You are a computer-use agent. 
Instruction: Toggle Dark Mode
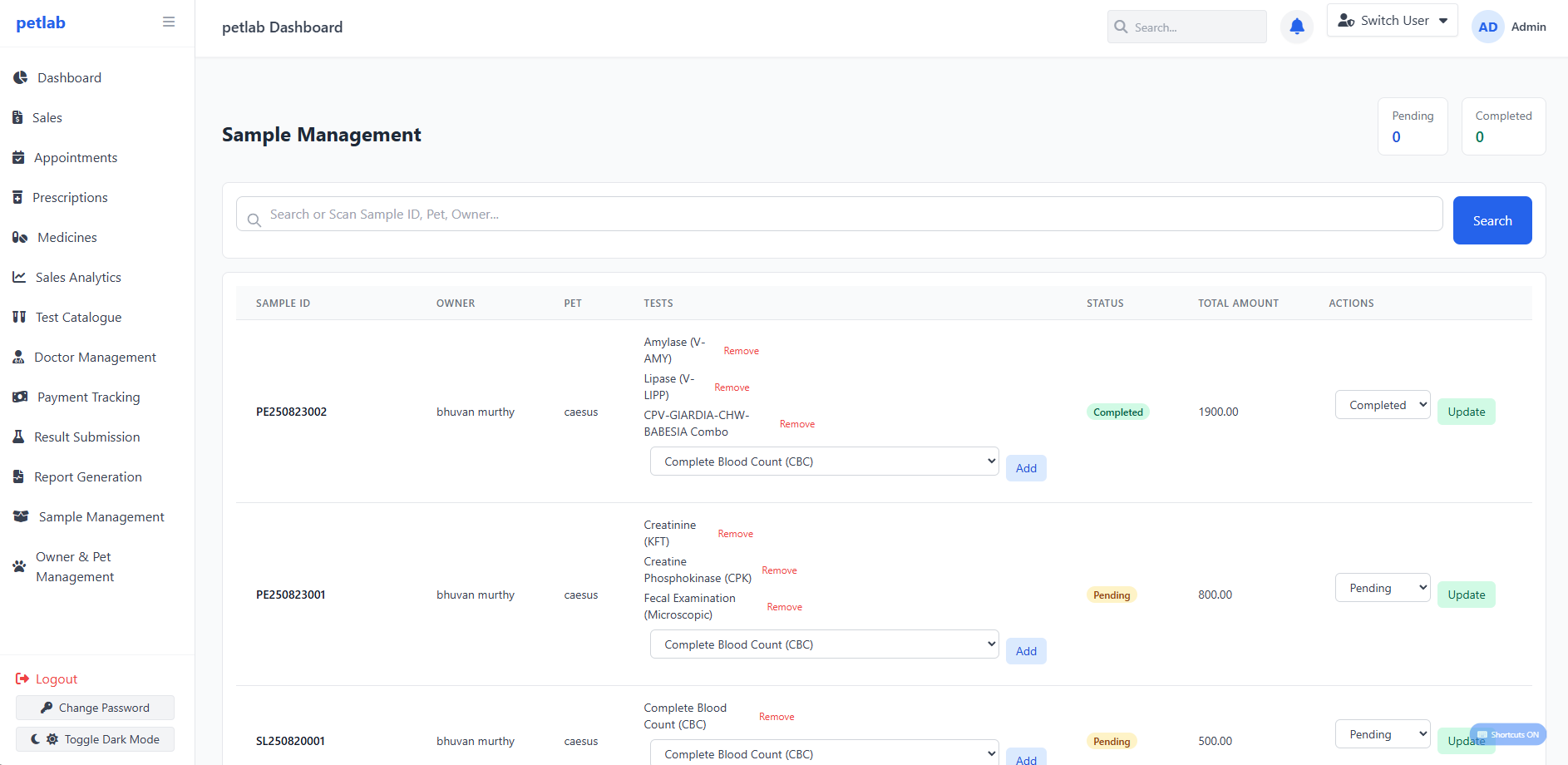94,738
